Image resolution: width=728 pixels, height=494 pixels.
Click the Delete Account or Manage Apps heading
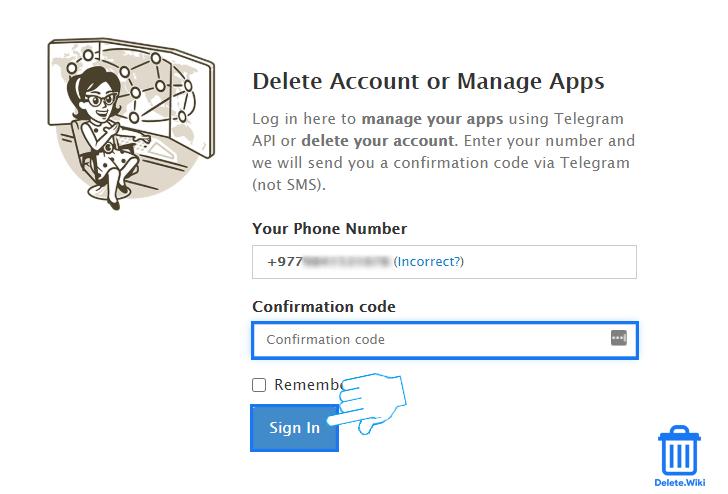coord(428,81)
